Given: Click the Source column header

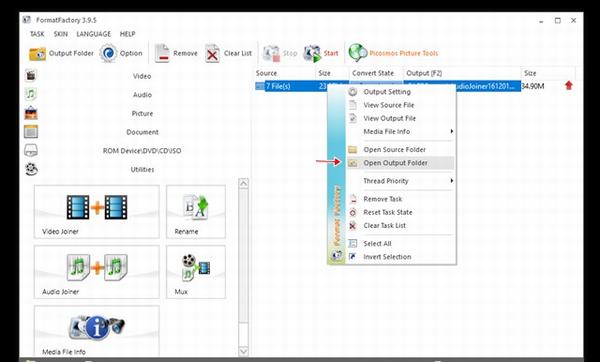Looking at the screenshot, I should [285, 73].
